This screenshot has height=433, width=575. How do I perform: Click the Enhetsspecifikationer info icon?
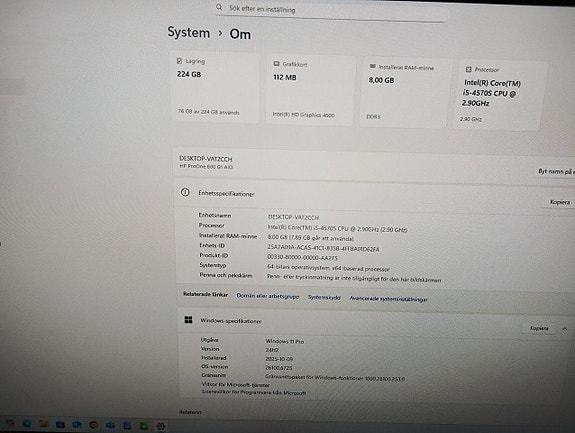click(185, 192)
